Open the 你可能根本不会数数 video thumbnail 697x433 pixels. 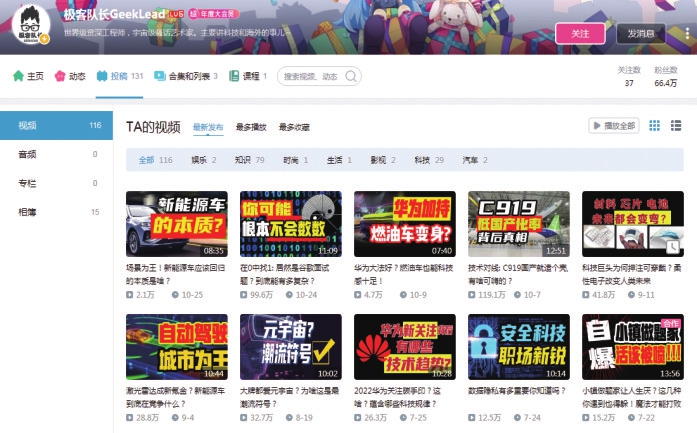point(291,224)
